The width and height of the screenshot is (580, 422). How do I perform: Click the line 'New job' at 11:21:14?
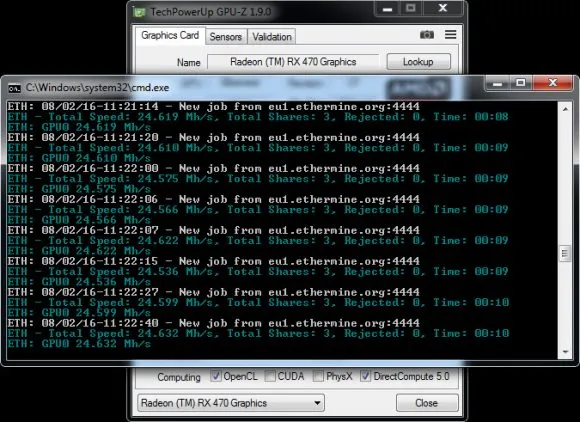pyautogui.click(x=213, y=107)
